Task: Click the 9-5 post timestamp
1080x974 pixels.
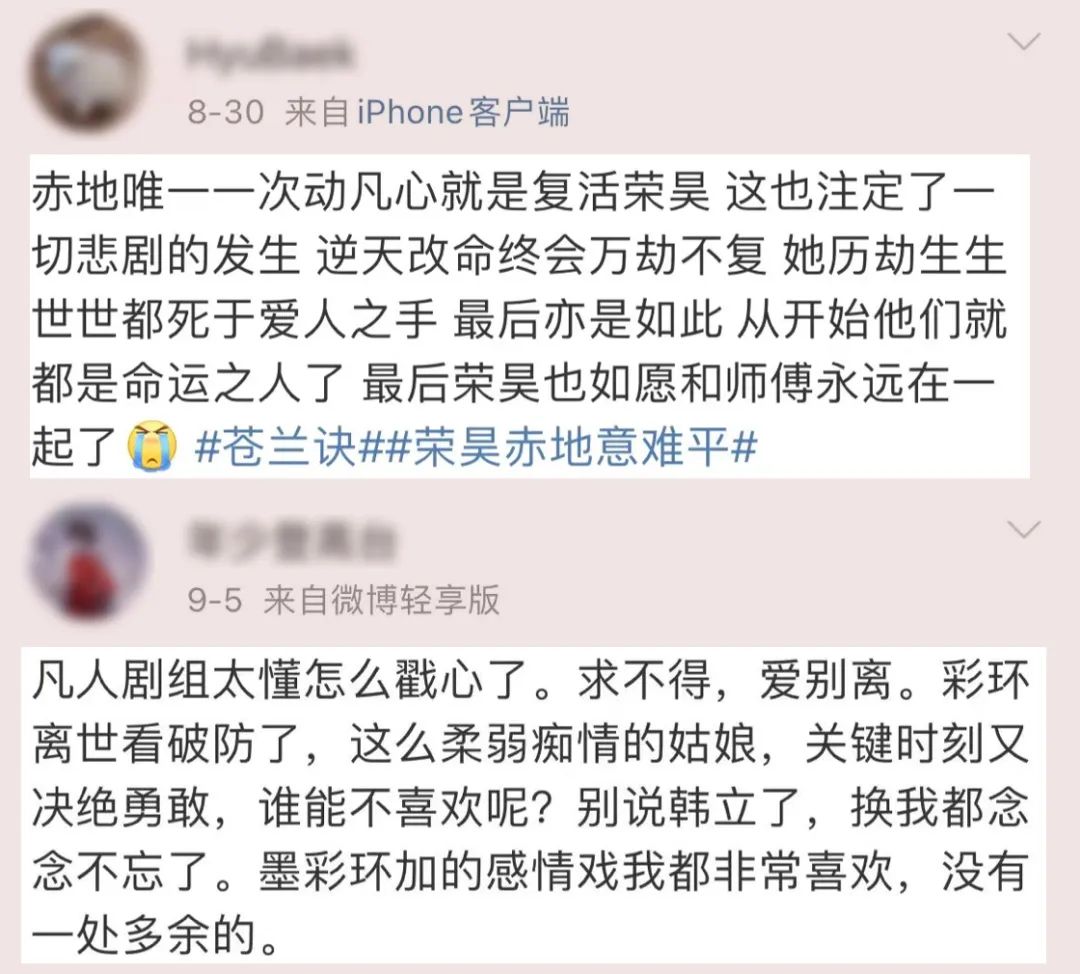Action: [214, 600]
